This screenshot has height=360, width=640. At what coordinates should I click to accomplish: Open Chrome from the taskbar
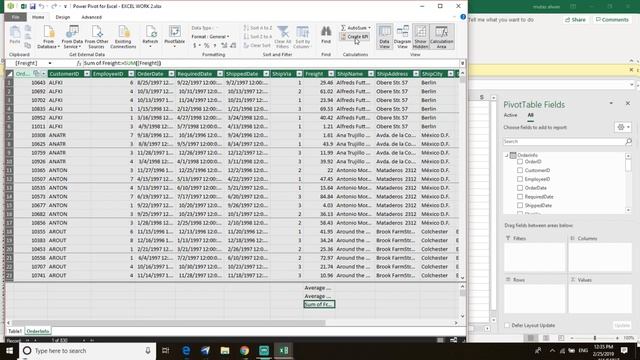click(x=244, y=351)
